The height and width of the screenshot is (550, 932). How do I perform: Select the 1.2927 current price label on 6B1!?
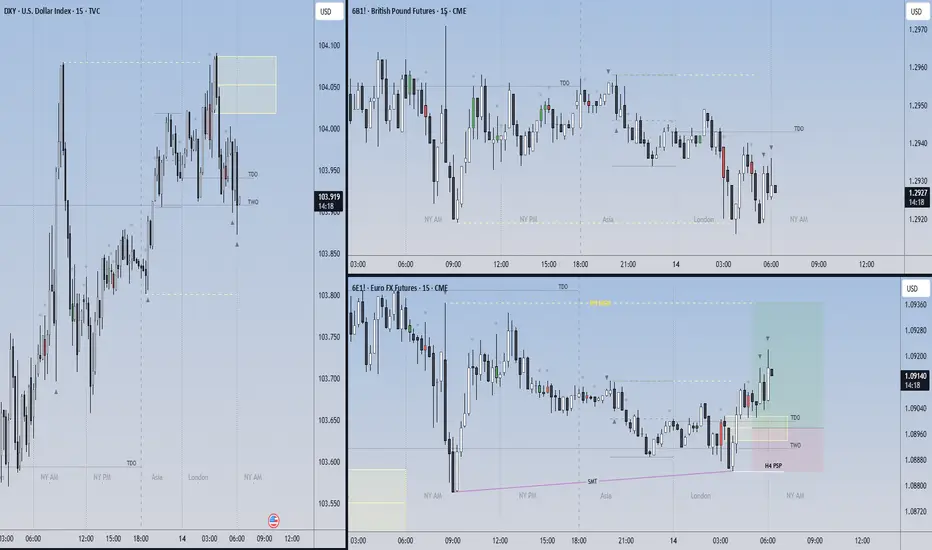tap(917, 197)
